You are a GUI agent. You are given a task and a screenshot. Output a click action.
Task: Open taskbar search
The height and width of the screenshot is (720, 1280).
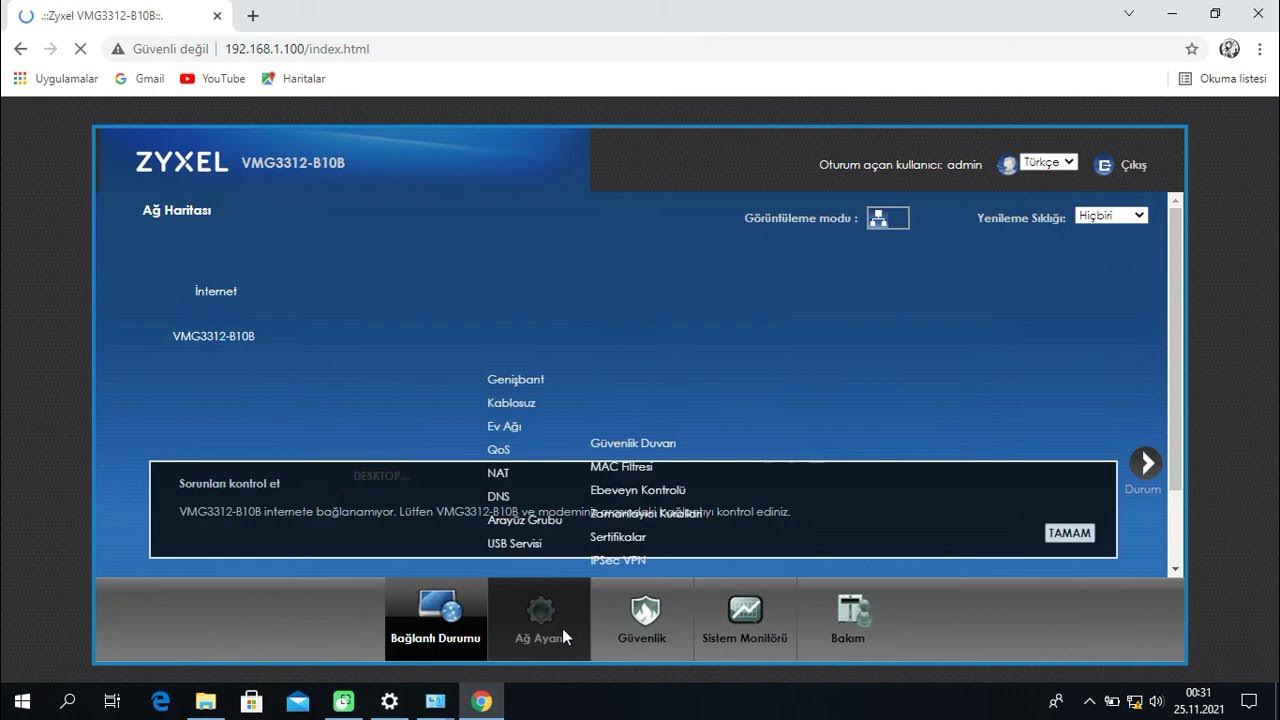[67, 702]
